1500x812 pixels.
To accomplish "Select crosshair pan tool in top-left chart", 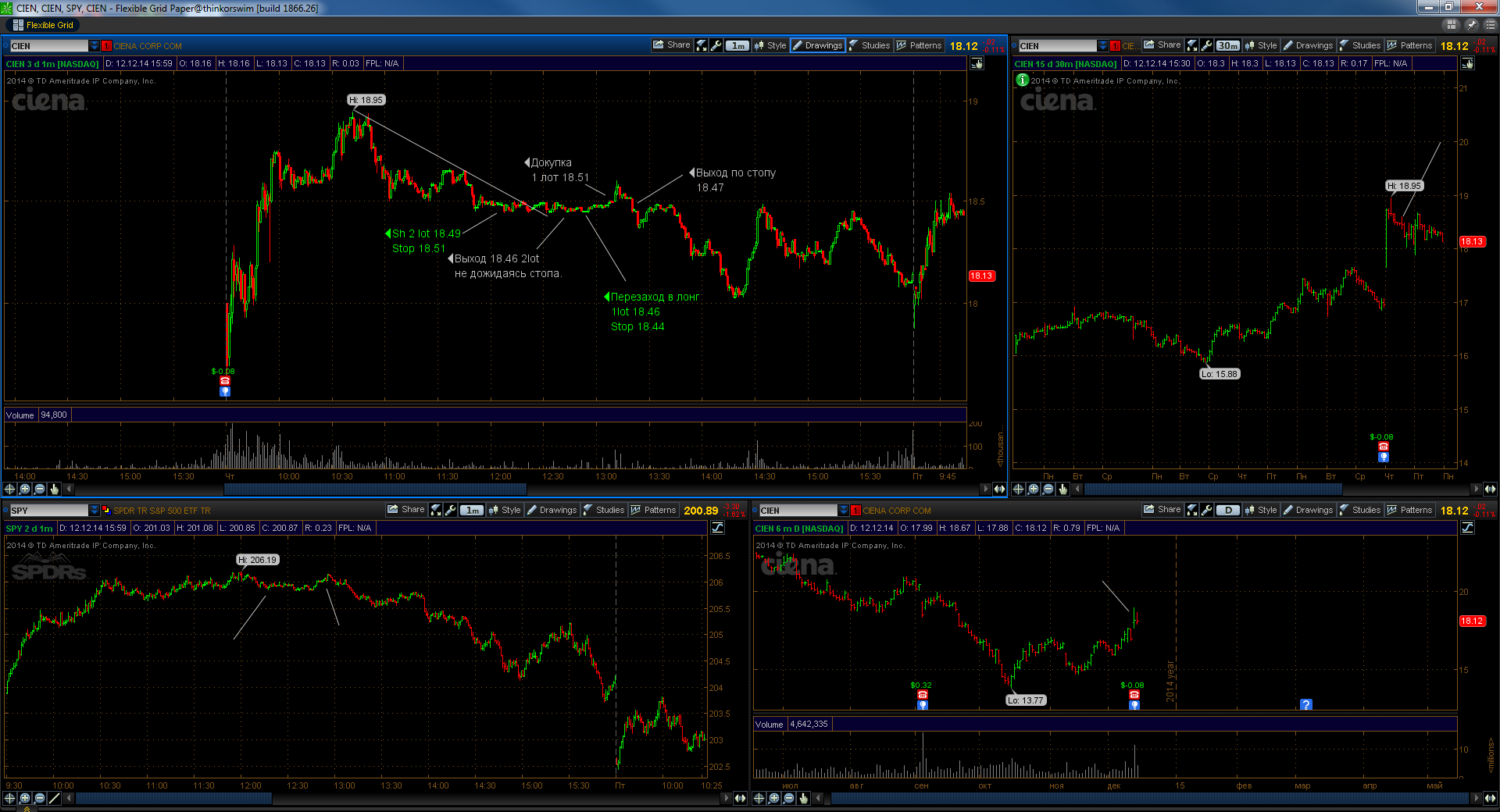I will pyautogui.click(x=10, y=489).
